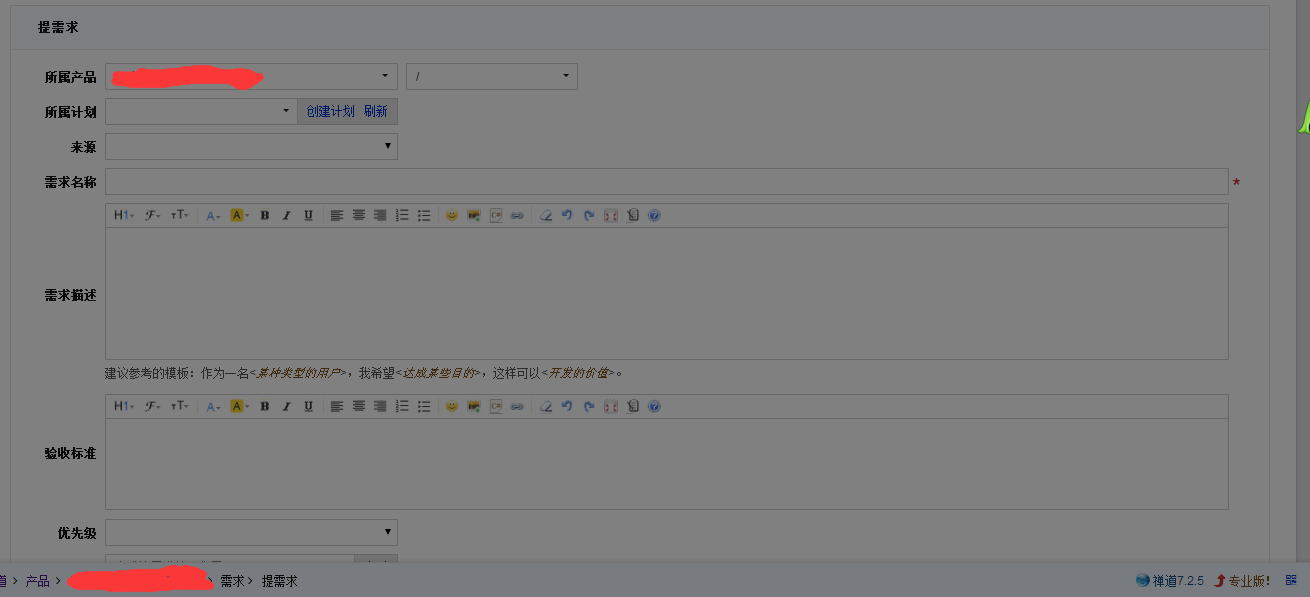Expand the 所属计划 plan dropdown
1310x597 pixels.
[201, 111]
